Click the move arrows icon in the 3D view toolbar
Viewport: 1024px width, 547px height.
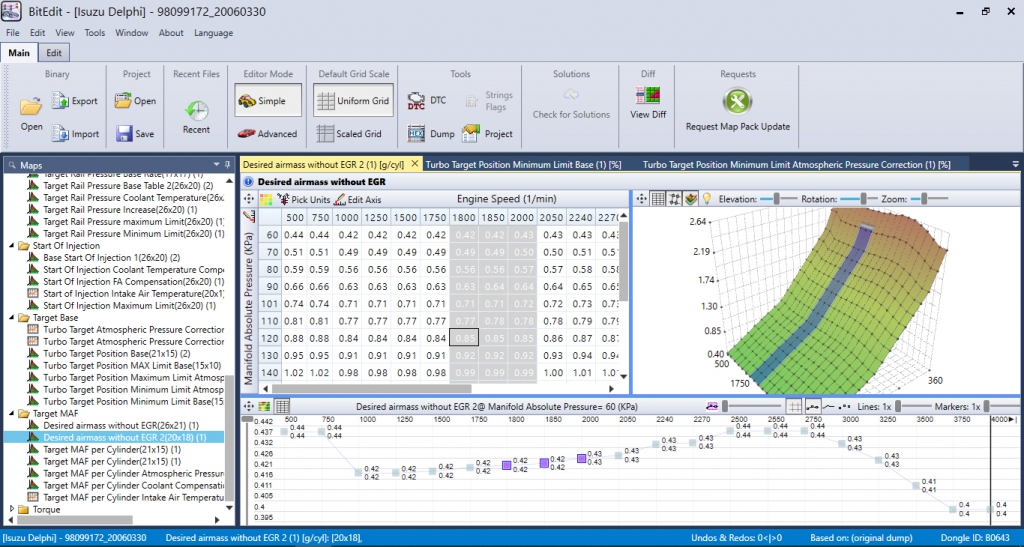coord(641,198)
